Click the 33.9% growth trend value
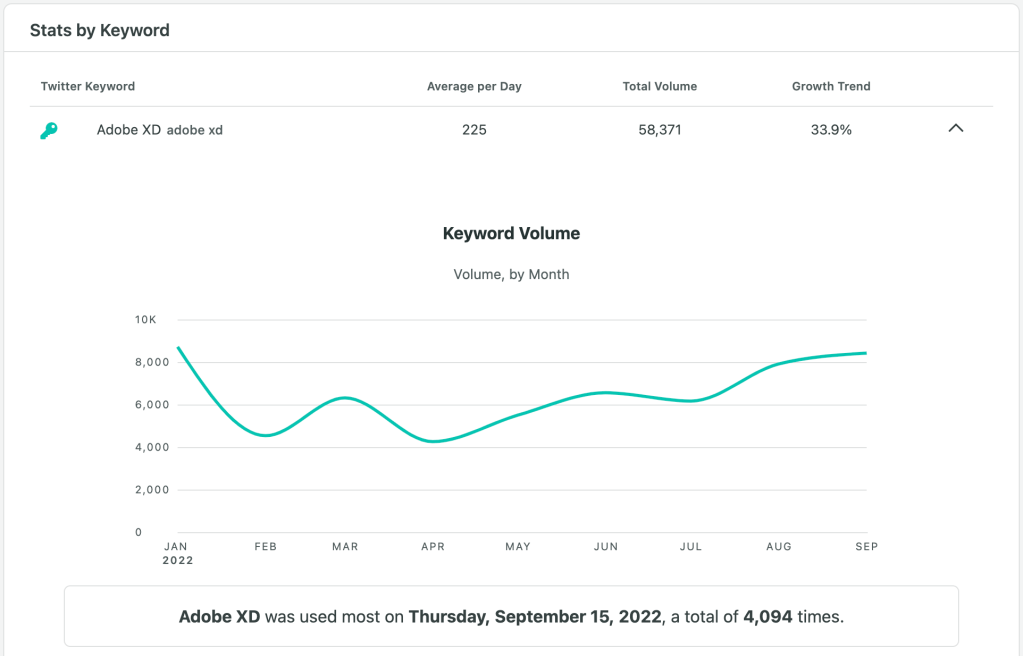The width and height of the screenshot is (1023, 656). pyautogui.click(x=831, y=130)
